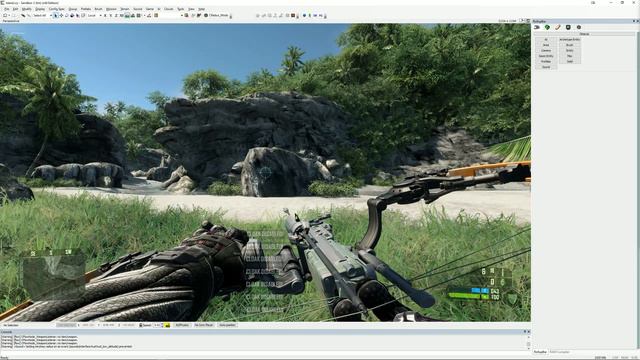Activate the Select Terrain tool
This screenshot has height=360, width=640.
77,16
